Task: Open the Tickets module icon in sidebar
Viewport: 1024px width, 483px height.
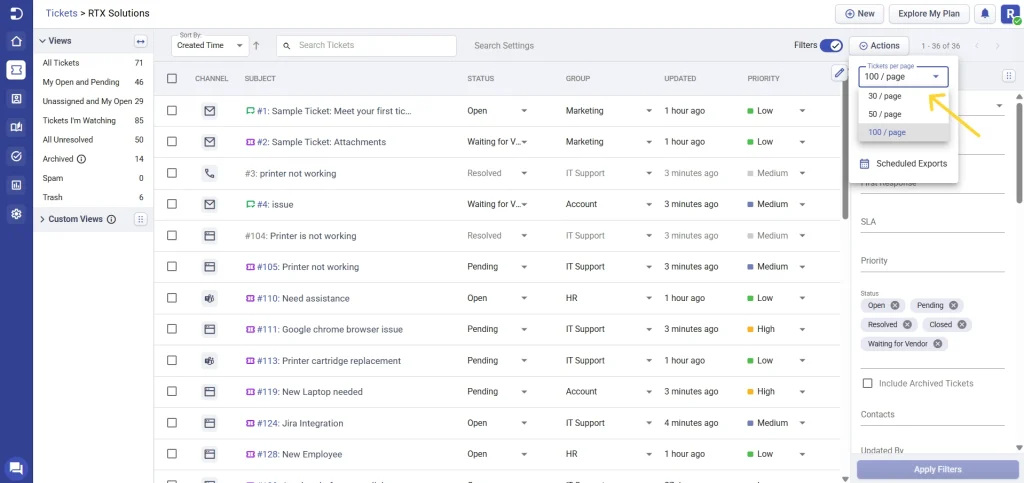Action: (x=16, y=70)
